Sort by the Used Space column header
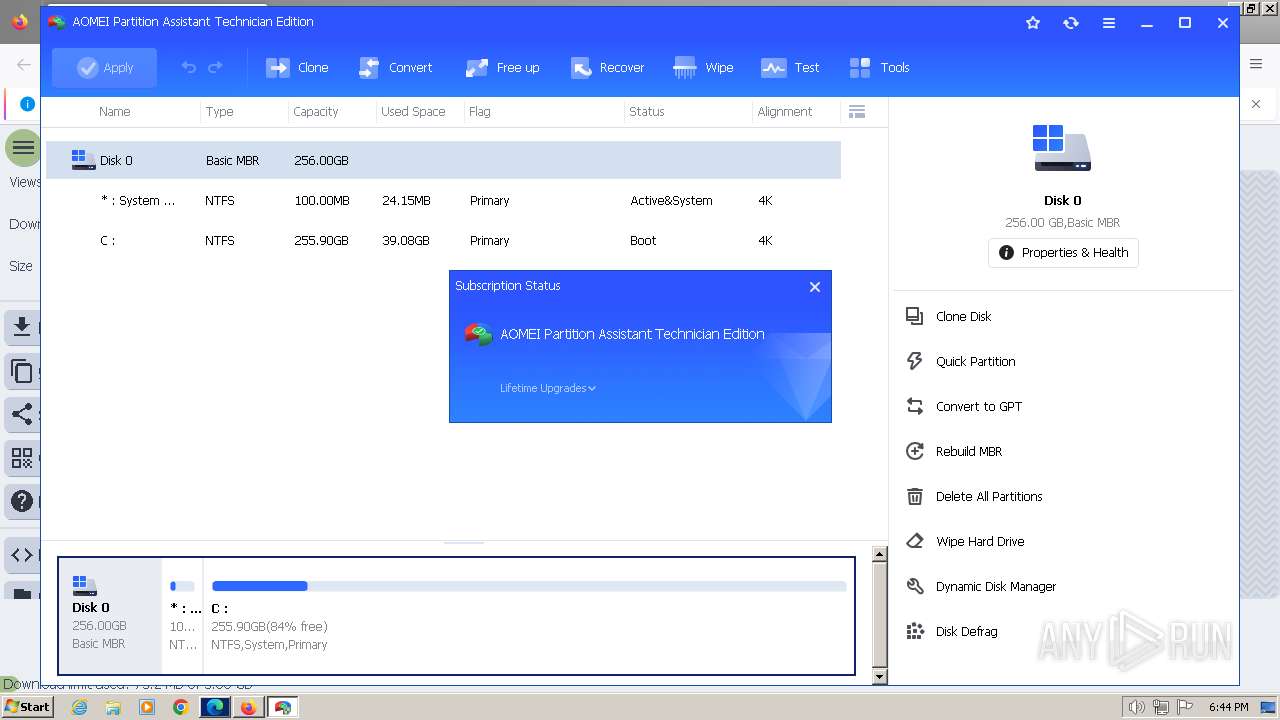 [x=413, y=112]
